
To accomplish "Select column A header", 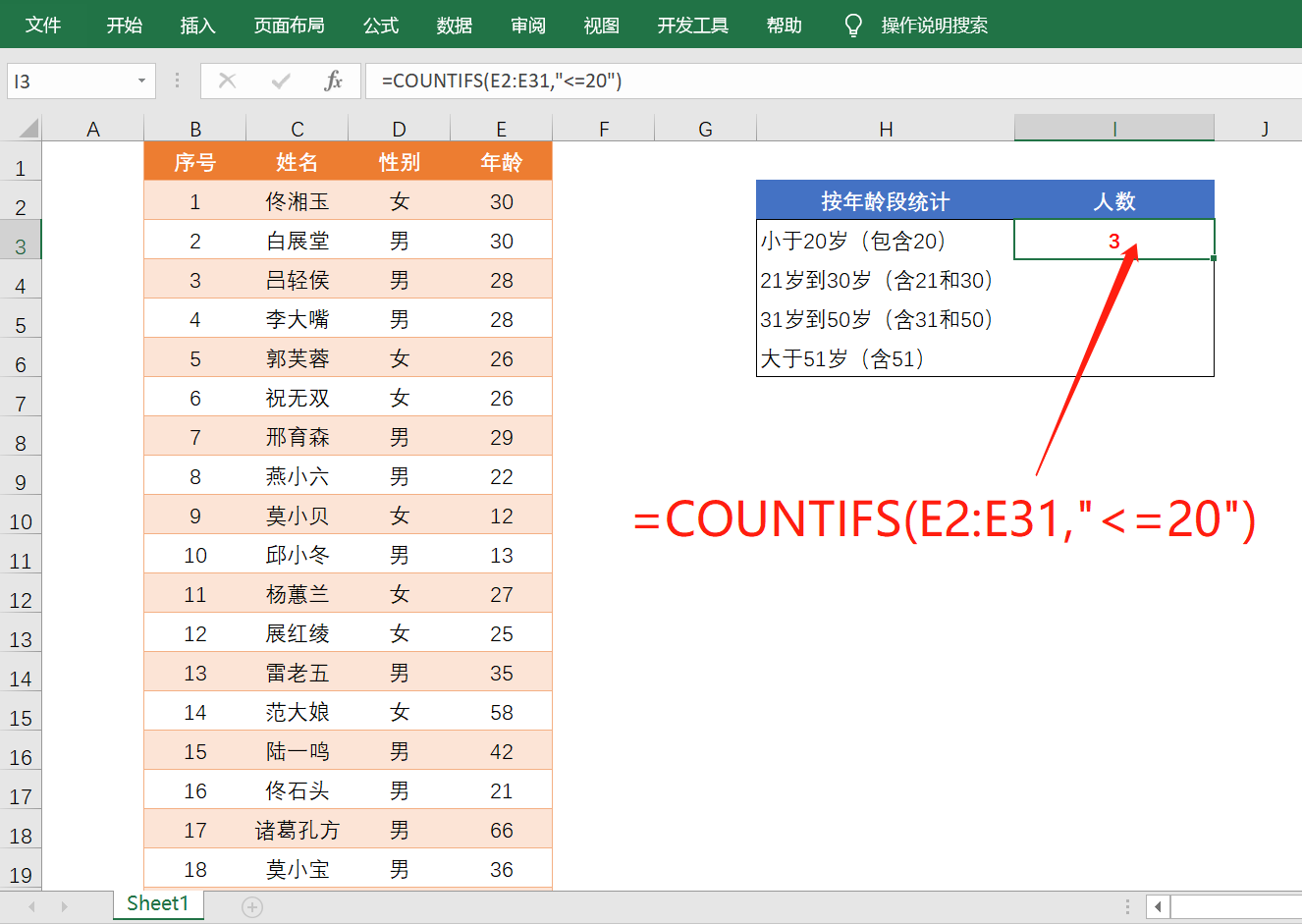I will [93, 129].
